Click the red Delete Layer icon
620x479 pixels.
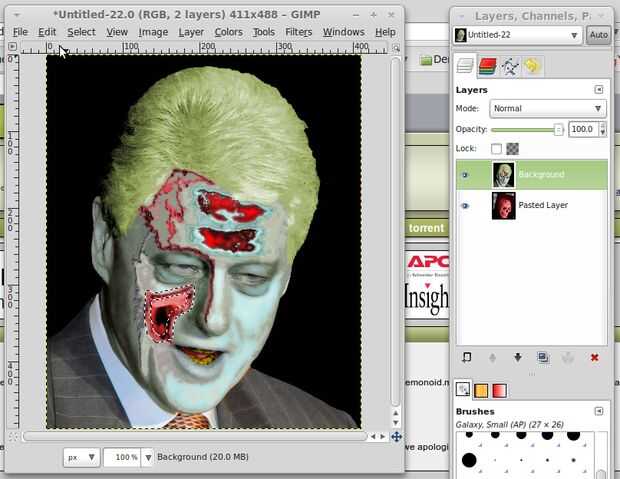594,358
